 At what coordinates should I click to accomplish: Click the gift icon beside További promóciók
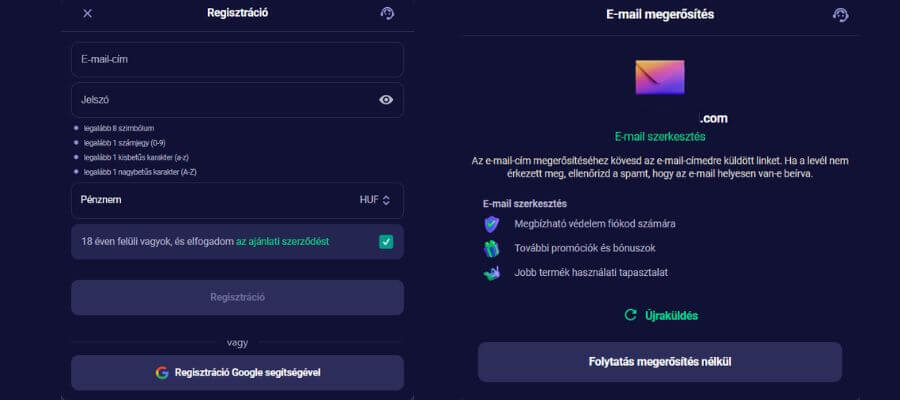(491, 248)
